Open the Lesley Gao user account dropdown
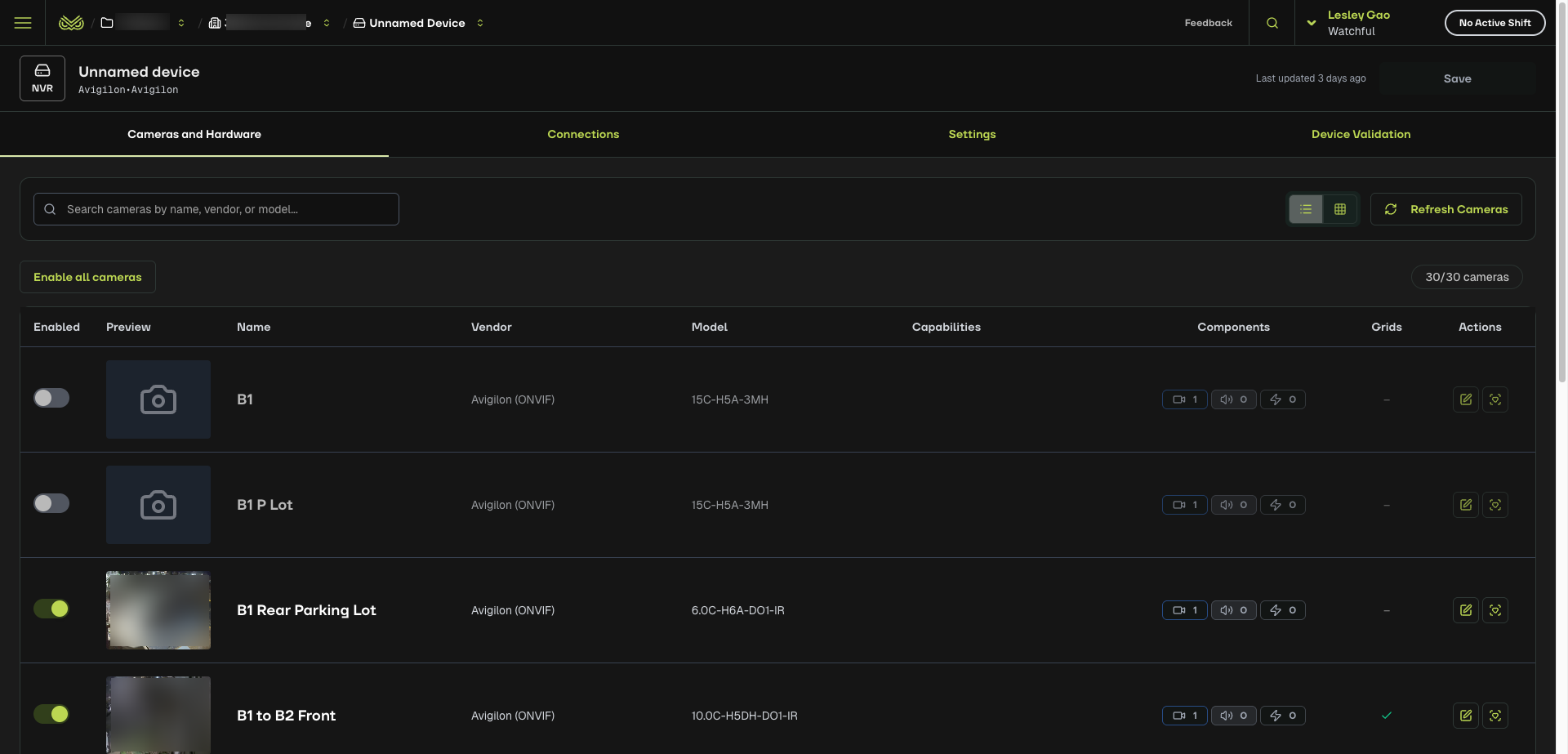This screenshot has width=1568, height=754. (1312, 23)
